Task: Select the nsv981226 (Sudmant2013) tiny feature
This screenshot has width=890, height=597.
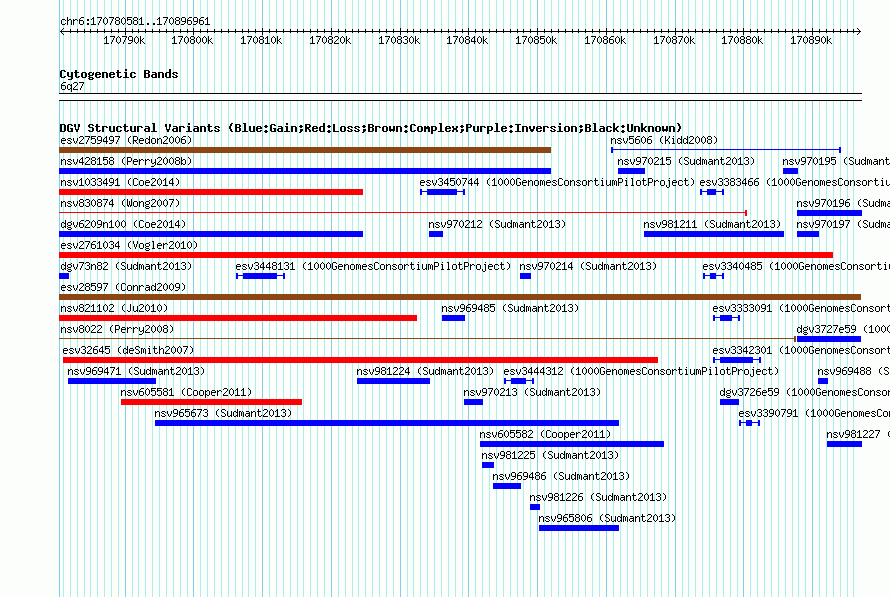Action: (x=535, y=507)
